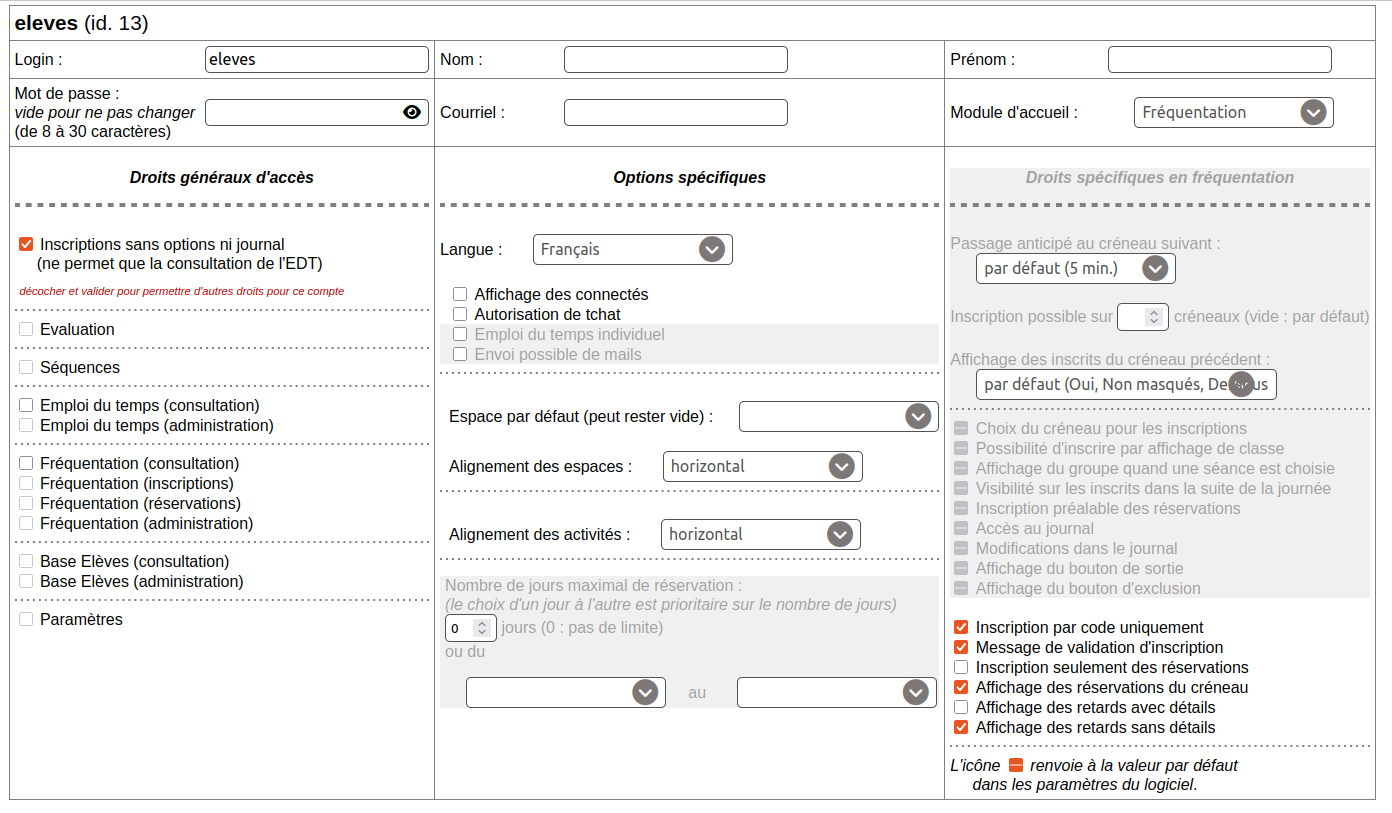The height and width of the screenshot is (813, 1392).
Task: Open the reservation start date dropdown after 'ou du'
Action: tap(566, 692)
